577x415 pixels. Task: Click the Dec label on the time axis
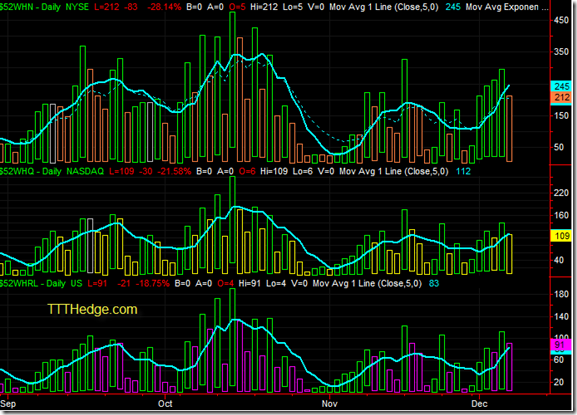(x=479, y=404)
